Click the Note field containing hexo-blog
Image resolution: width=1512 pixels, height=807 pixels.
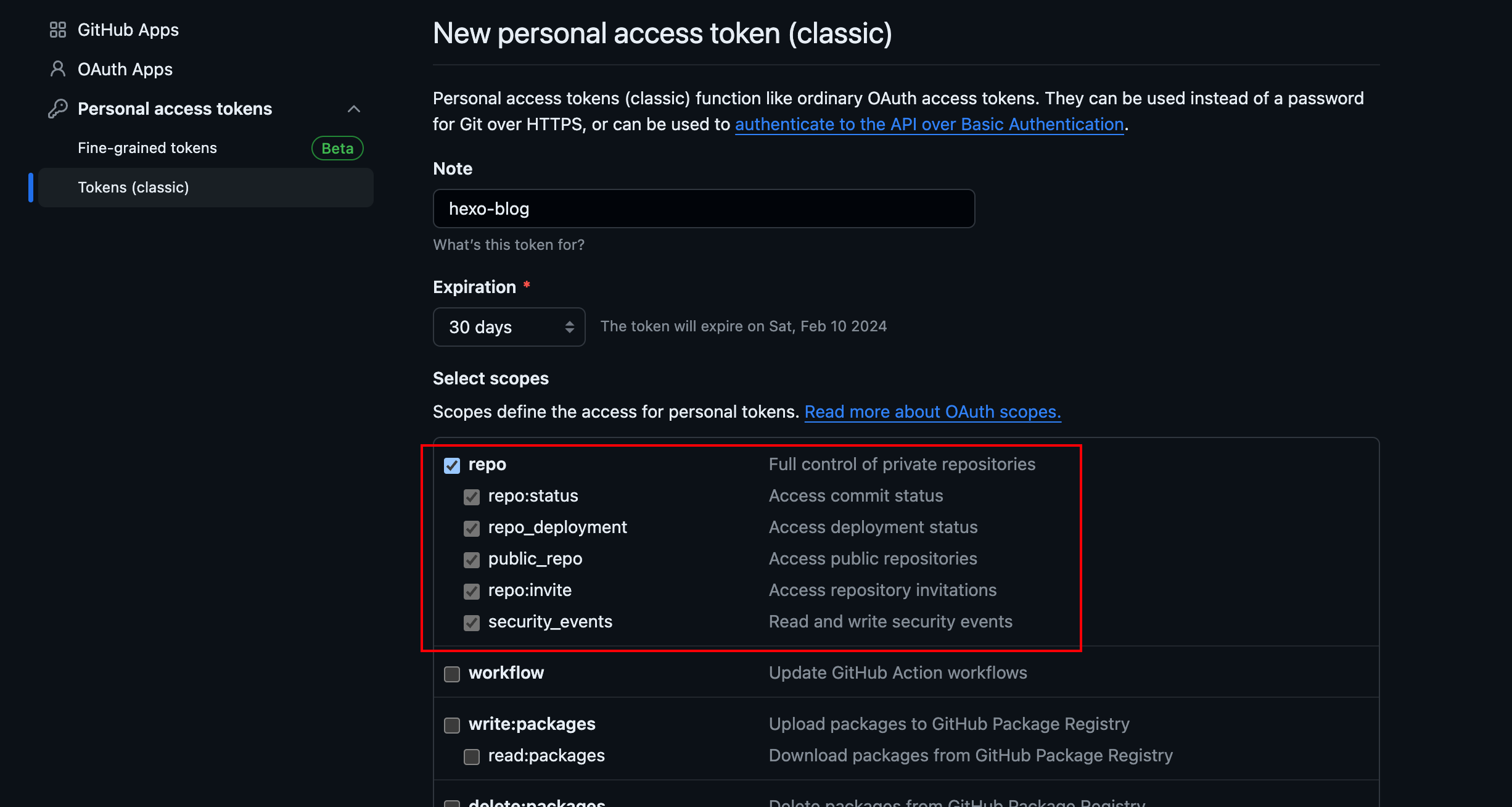pyautogui.click(x=703, y=209)
